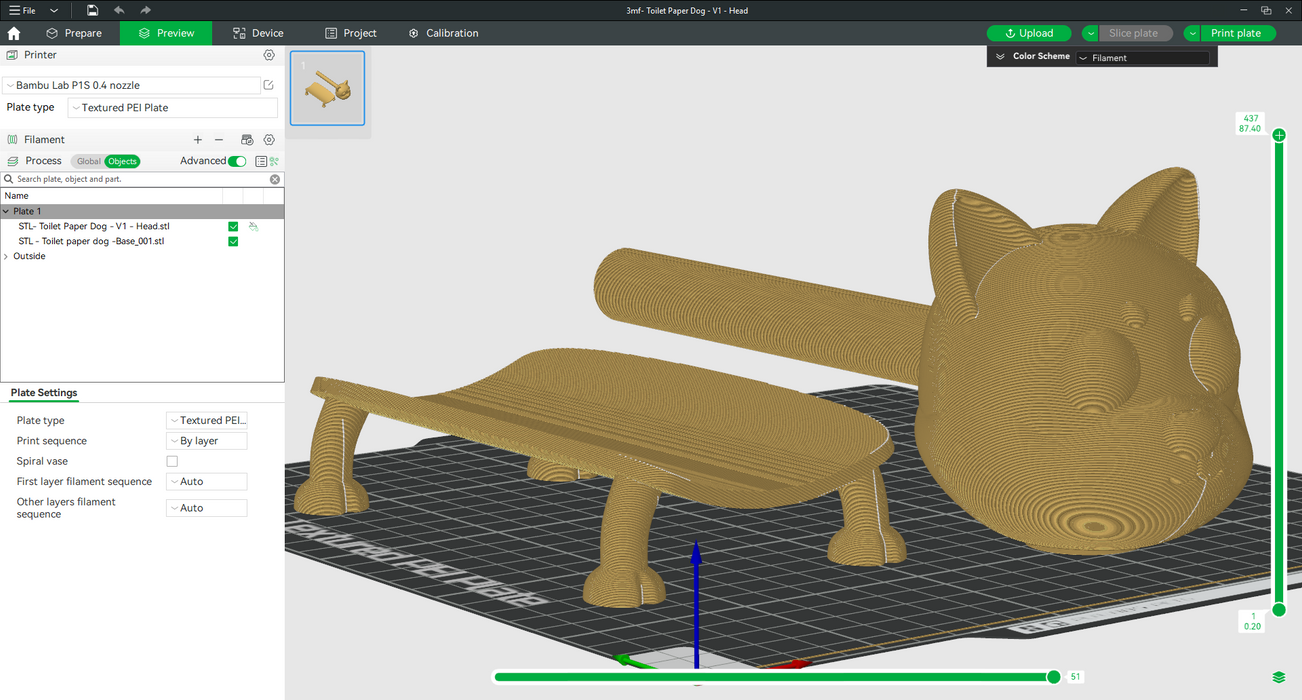The image size is (1302, 700).
Task: Click the layers icon below vertical slider
Action: [1279, 677]
